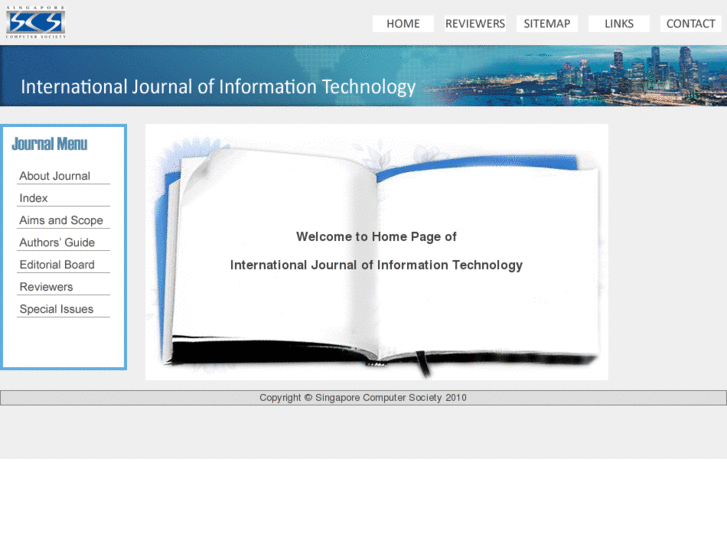Screen dimensions: 727x545
Task: Go to the HOME page
Action: [403, 24]
